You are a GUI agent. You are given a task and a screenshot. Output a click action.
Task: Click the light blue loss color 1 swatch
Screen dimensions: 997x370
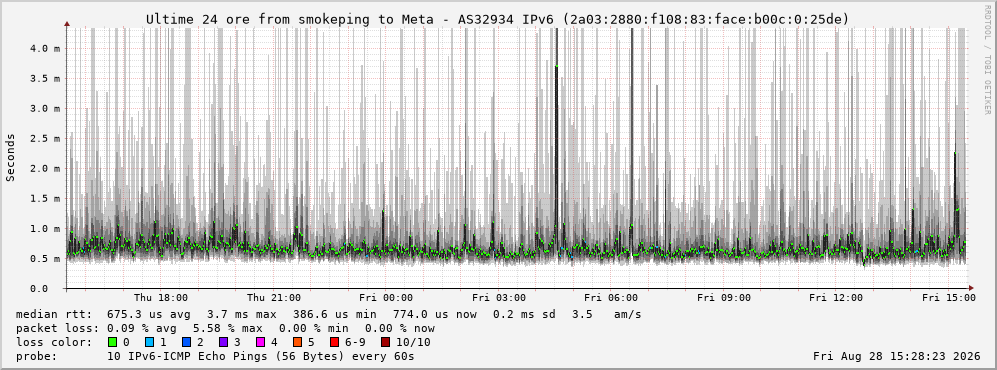tap(150, 342)
